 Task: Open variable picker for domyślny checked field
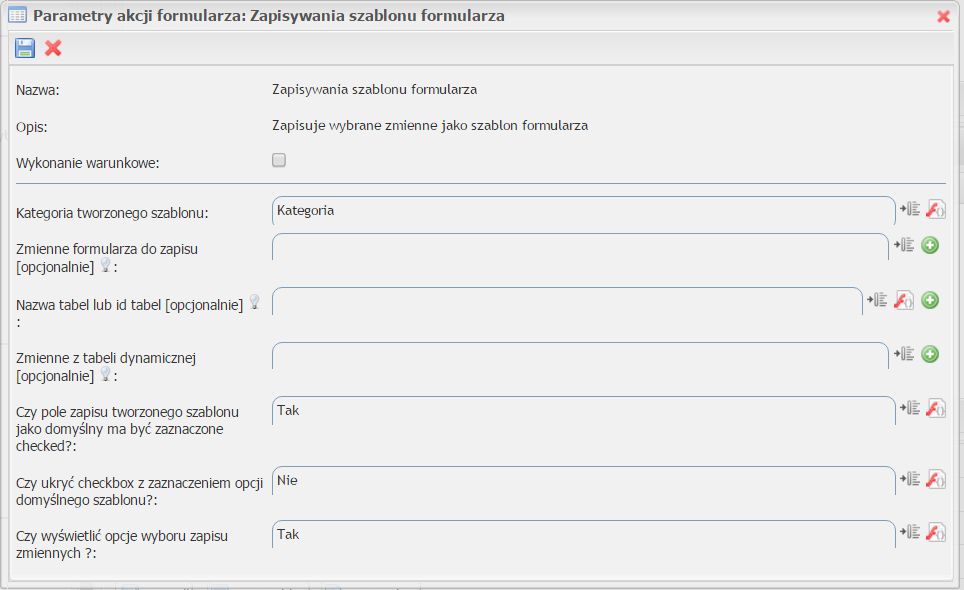(x=908, y=408)
